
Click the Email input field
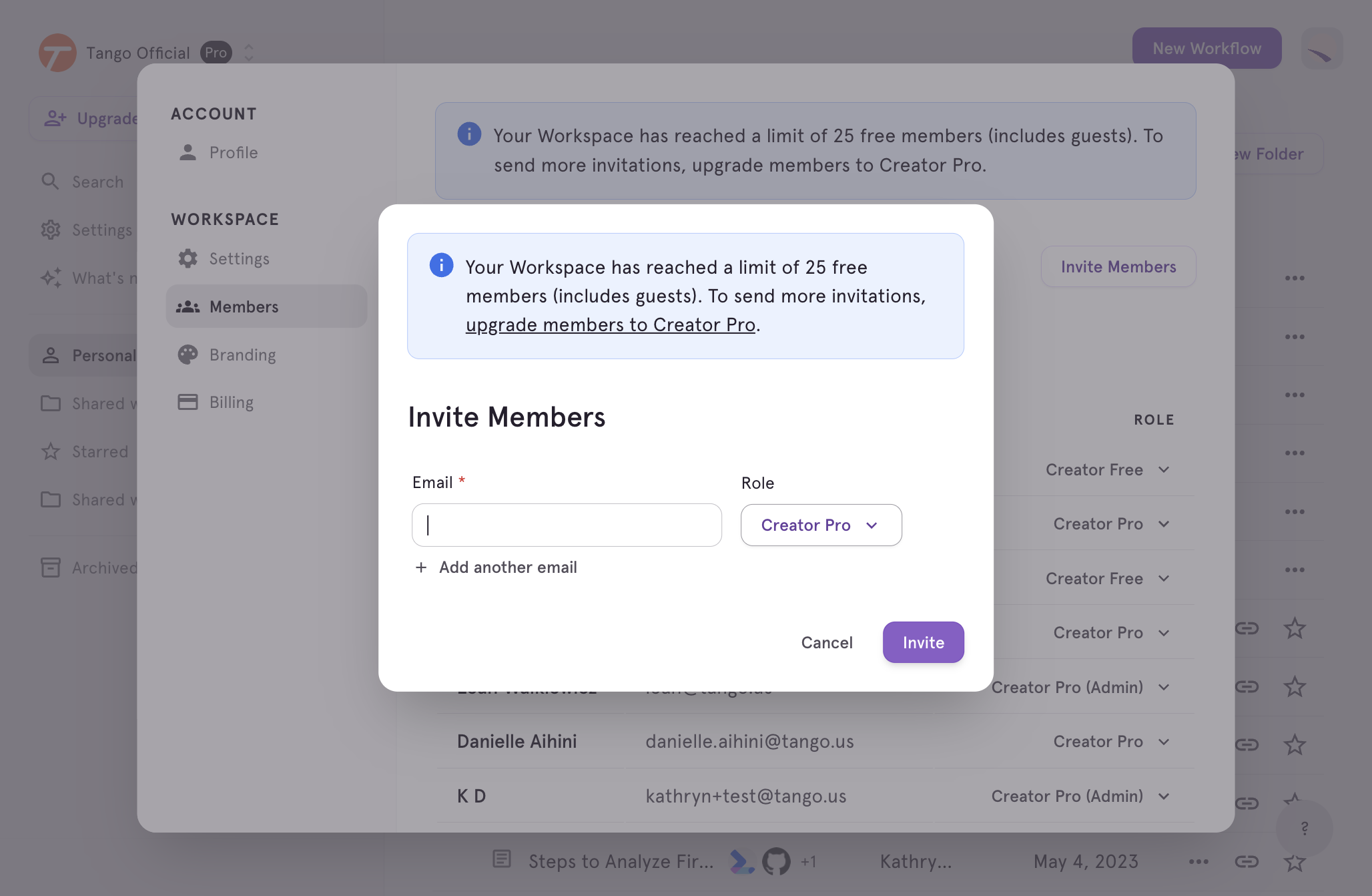(x=567, y=525)
